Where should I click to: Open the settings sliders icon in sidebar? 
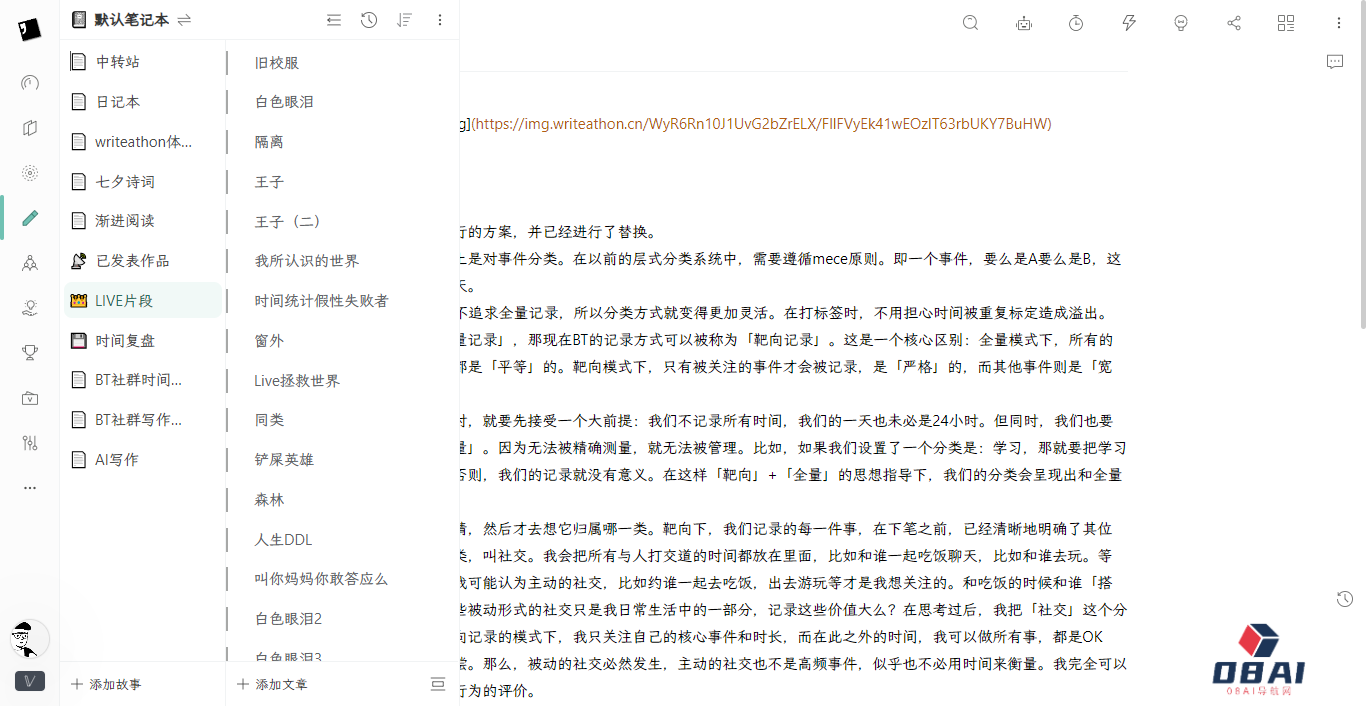point(30,443)
